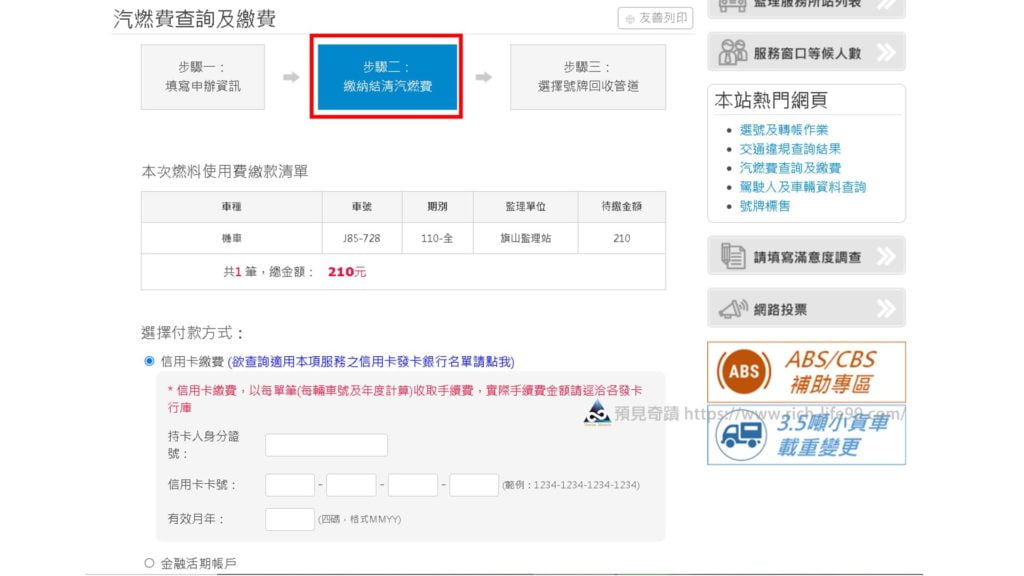Image resolution: width=1024 pixels, height=576 pixels.
Task: Open the ABS/CBS subsidy banner
Action: [806, 372]
